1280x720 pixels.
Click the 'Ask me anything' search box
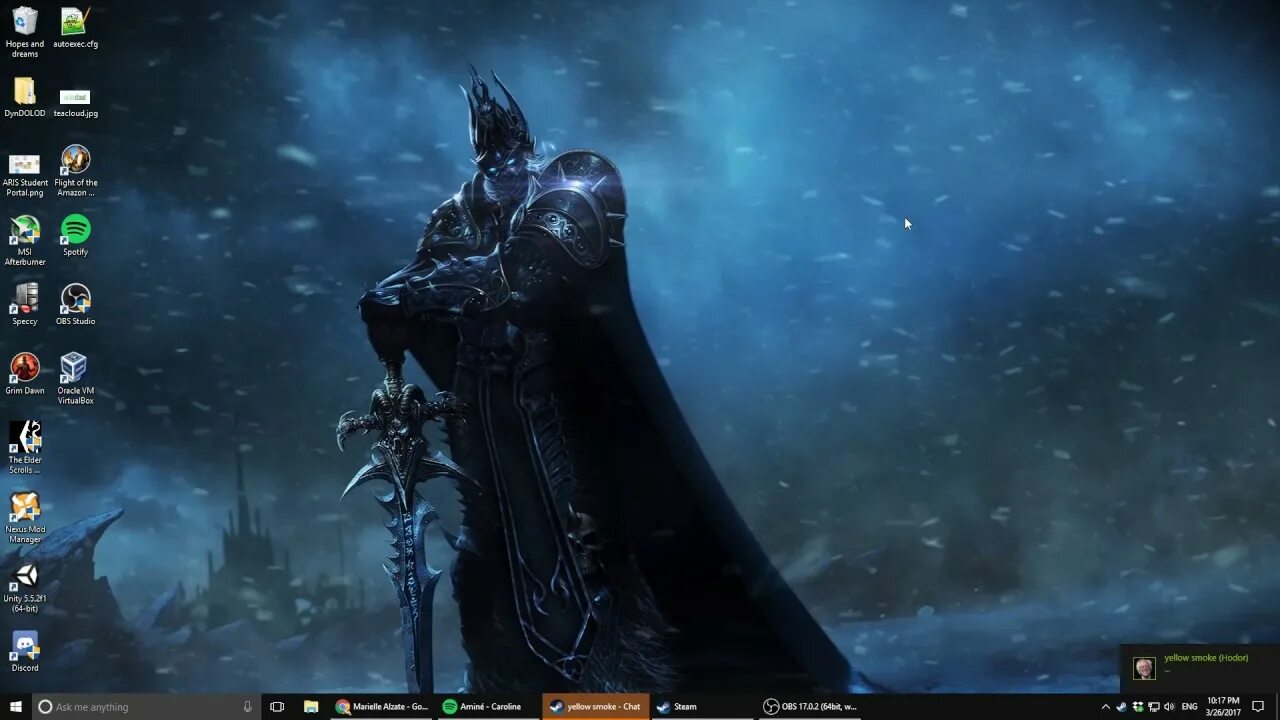146,707
